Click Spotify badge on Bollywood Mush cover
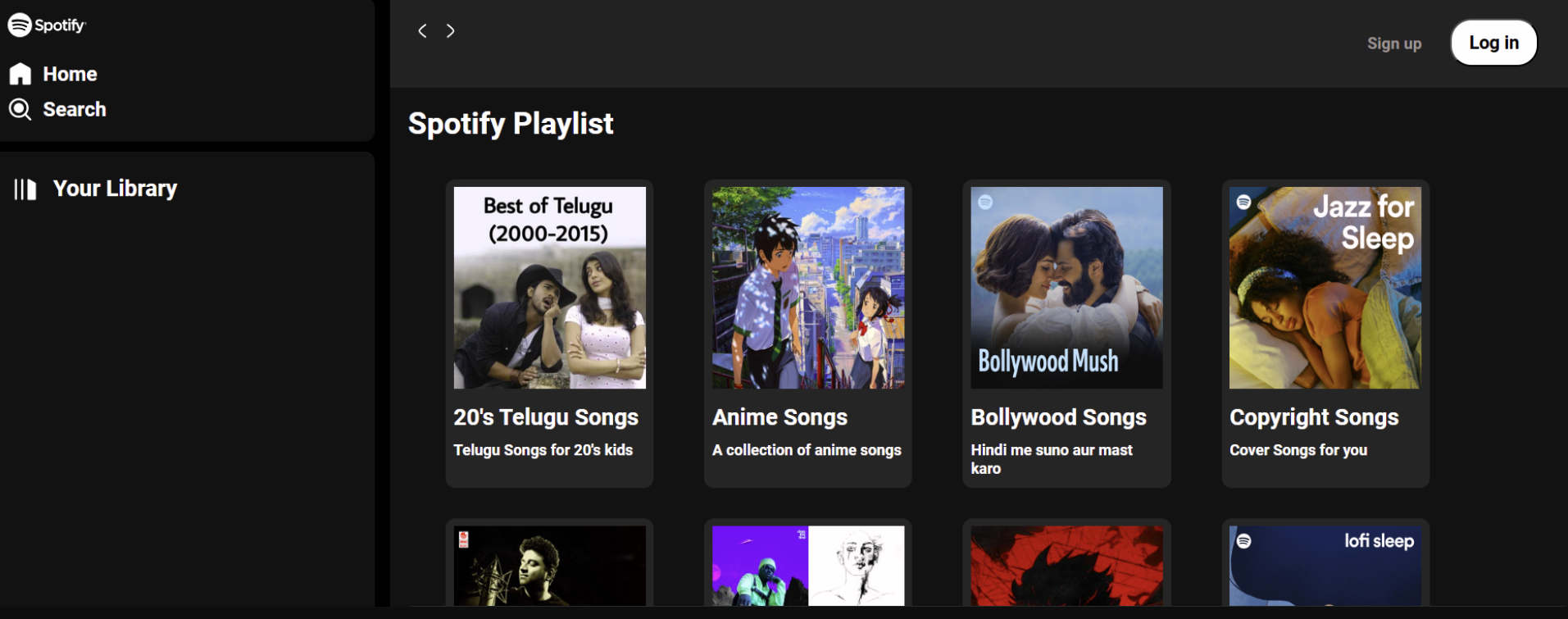This screenshot has height=619, width=1568. pyautogui.click(x=985, y=202)
